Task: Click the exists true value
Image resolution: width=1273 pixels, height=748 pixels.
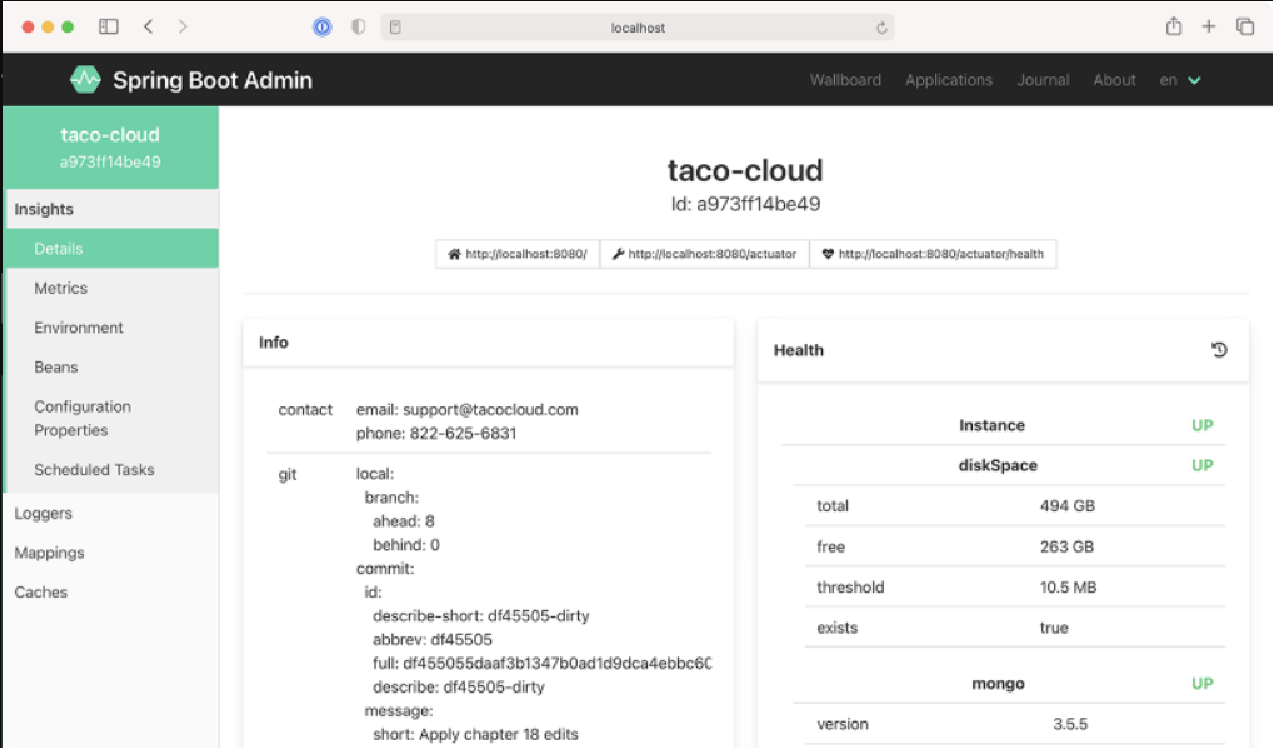Action: tap(1054, 628)
